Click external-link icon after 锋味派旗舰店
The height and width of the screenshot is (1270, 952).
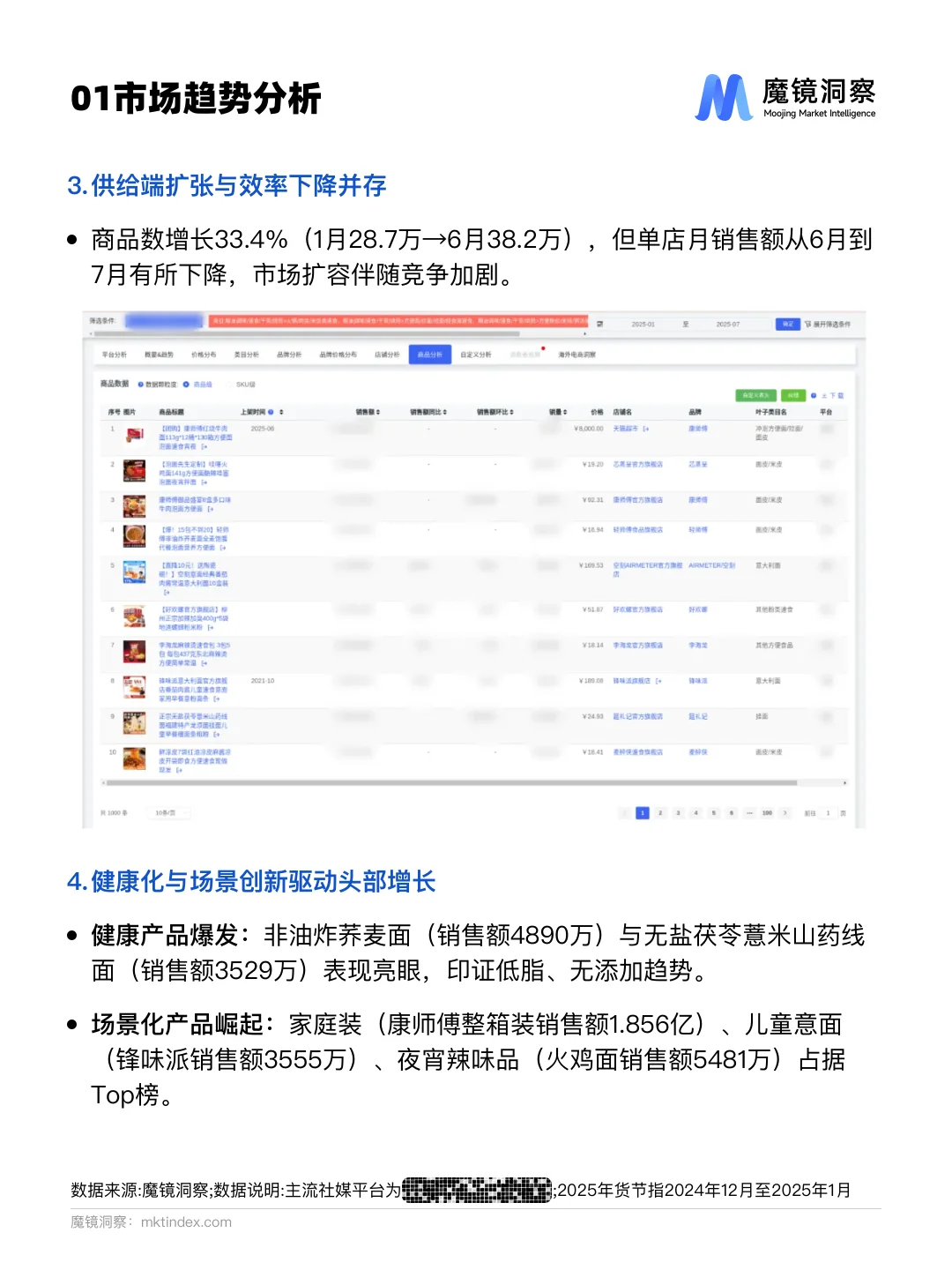pos(658,681)
